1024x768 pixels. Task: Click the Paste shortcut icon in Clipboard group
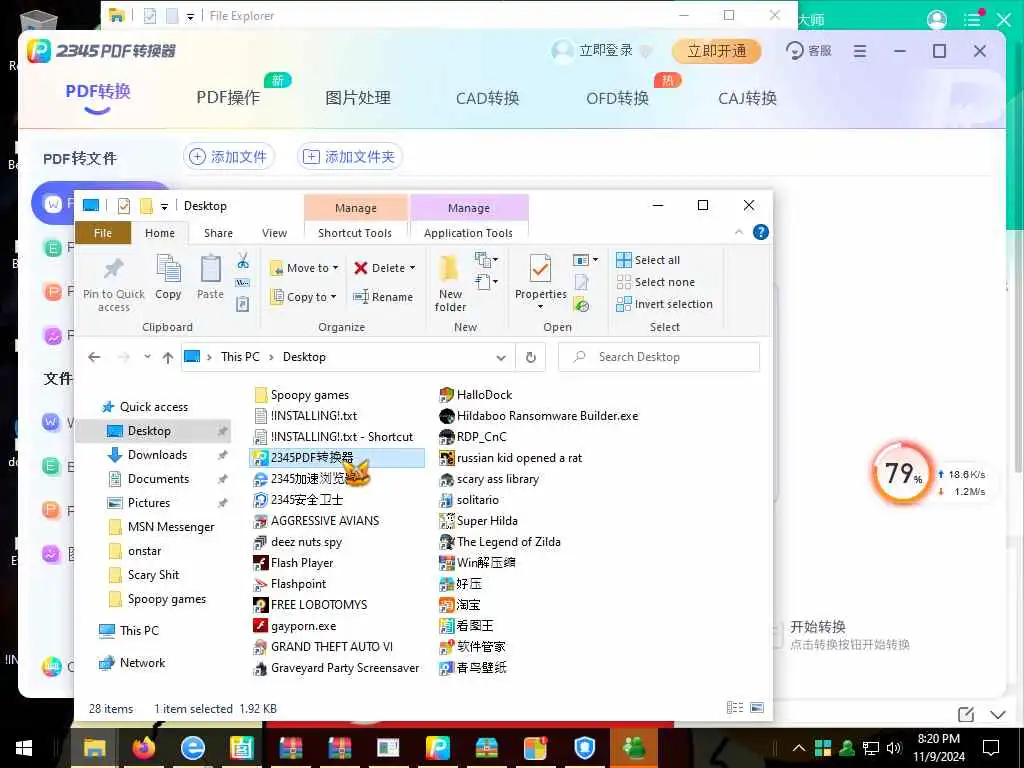pos(243,304)
